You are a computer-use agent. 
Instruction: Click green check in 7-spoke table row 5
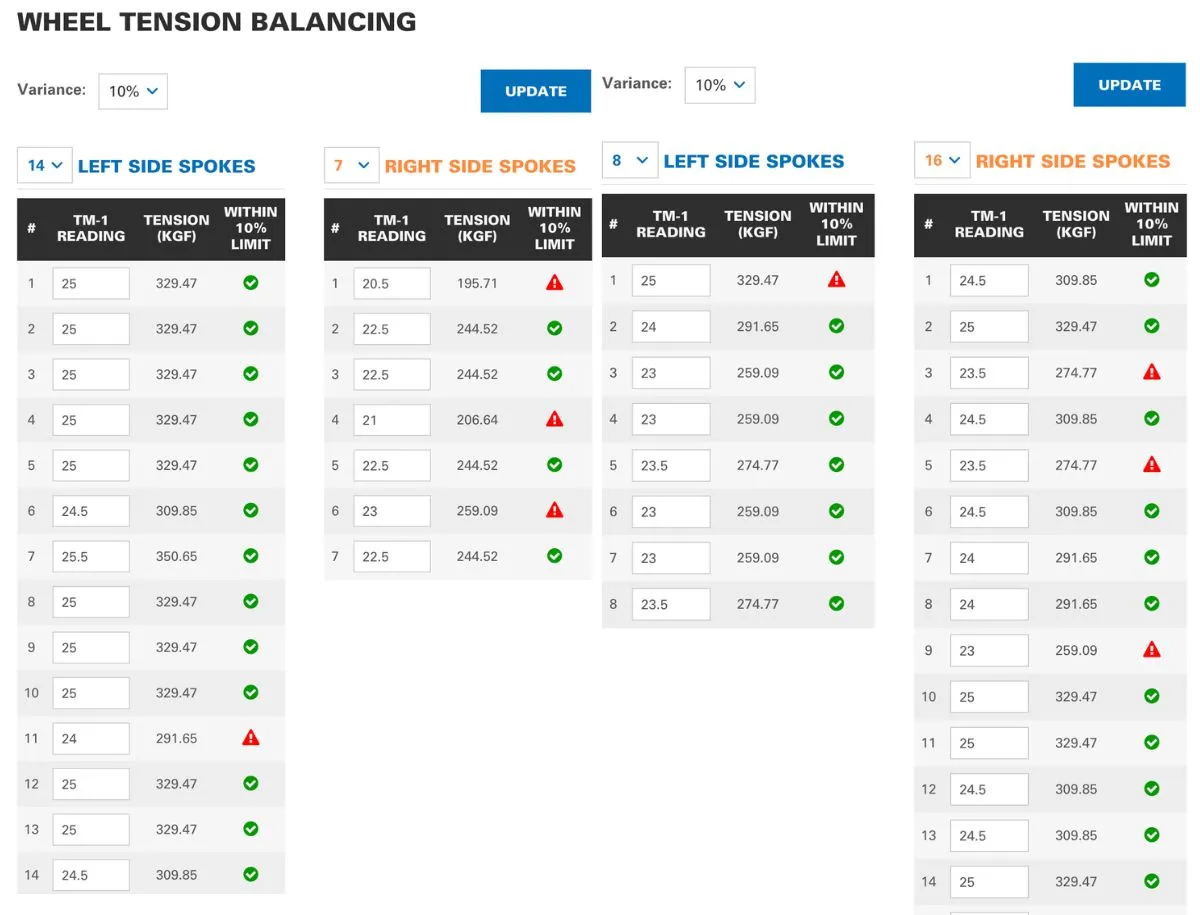[555, 465]
